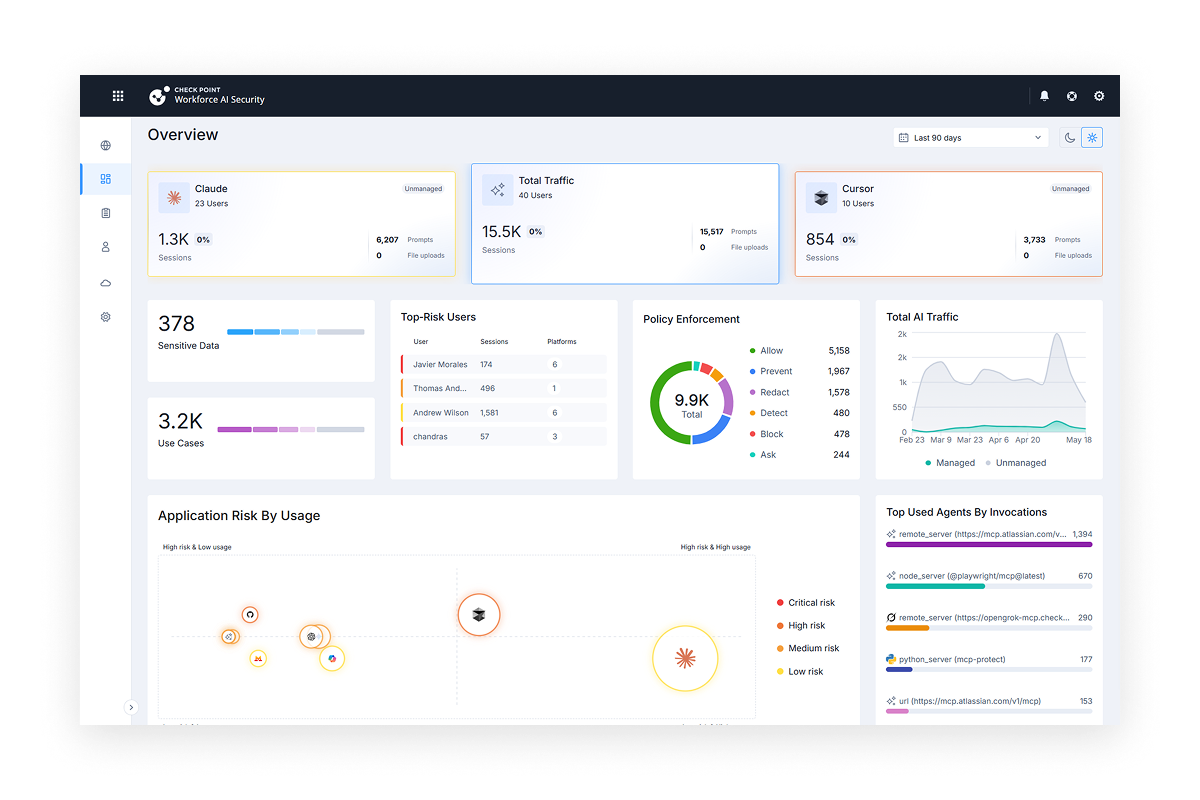Click the Use Cases purple progress bar
1200x800 pixels.
click(291, 429)
